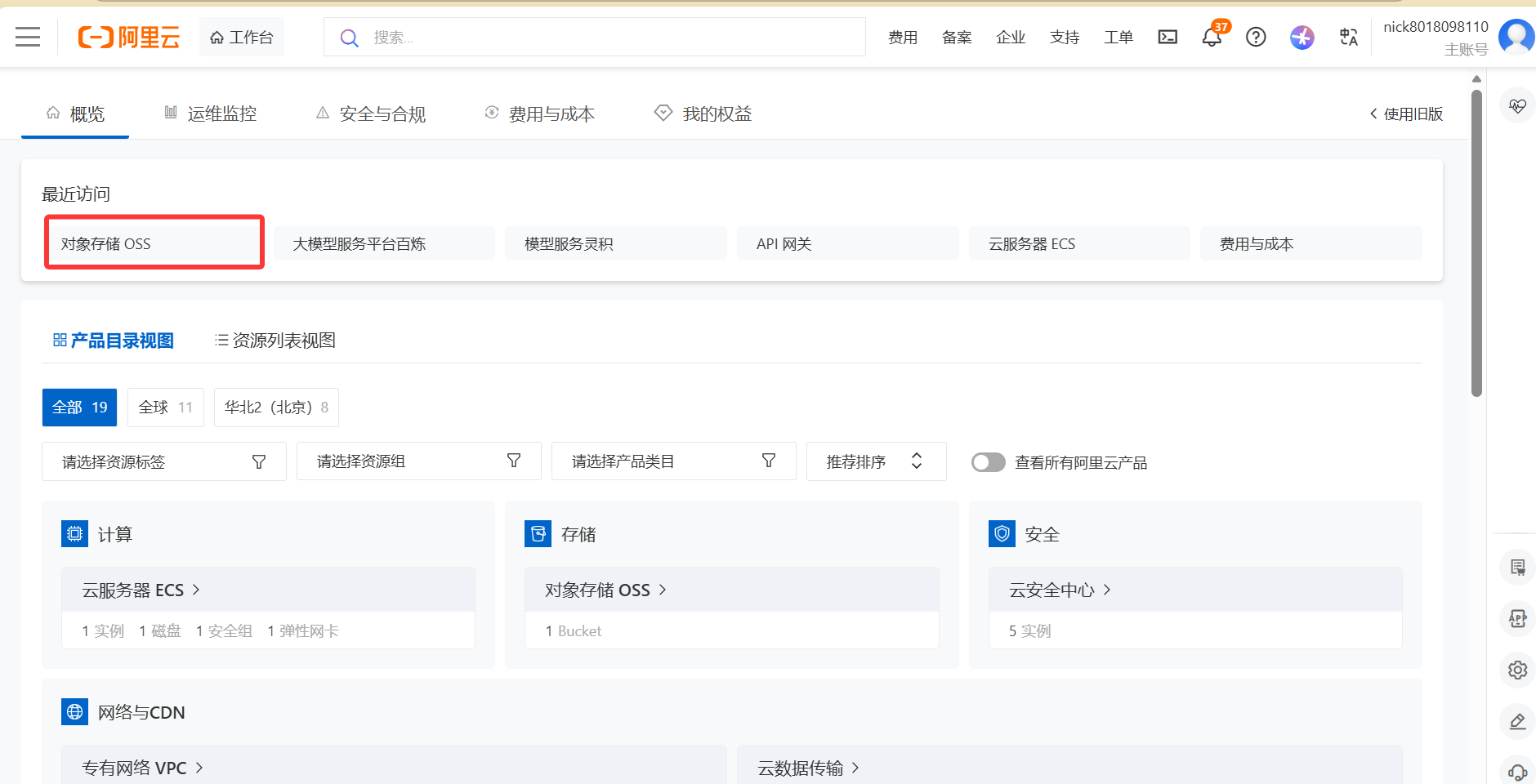Open the 推荐排序 sort dropdown
Viewport: 1536px width, 784px height.
[x=876, y=461]
